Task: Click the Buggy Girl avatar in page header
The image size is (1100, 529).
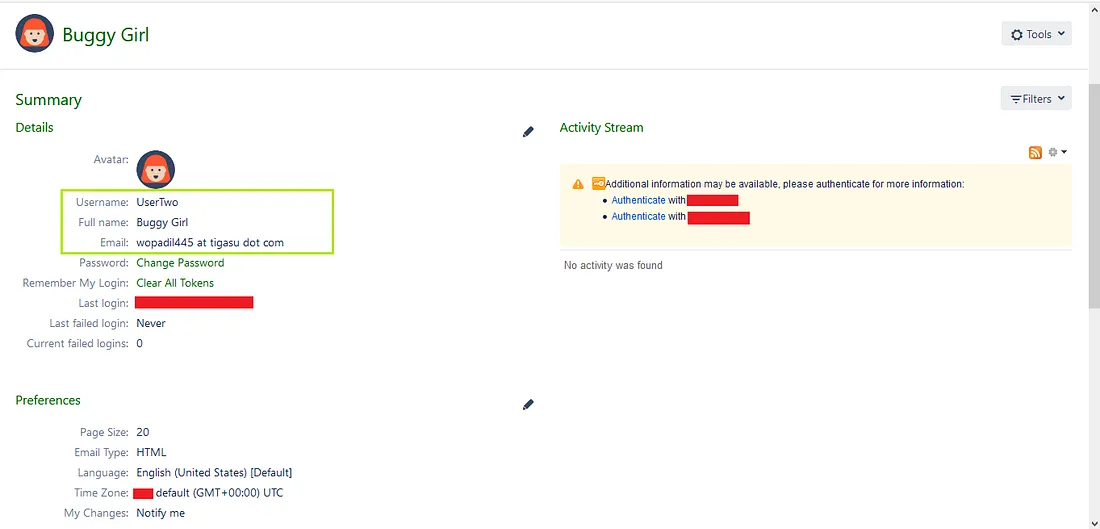Action: (35, 35)
